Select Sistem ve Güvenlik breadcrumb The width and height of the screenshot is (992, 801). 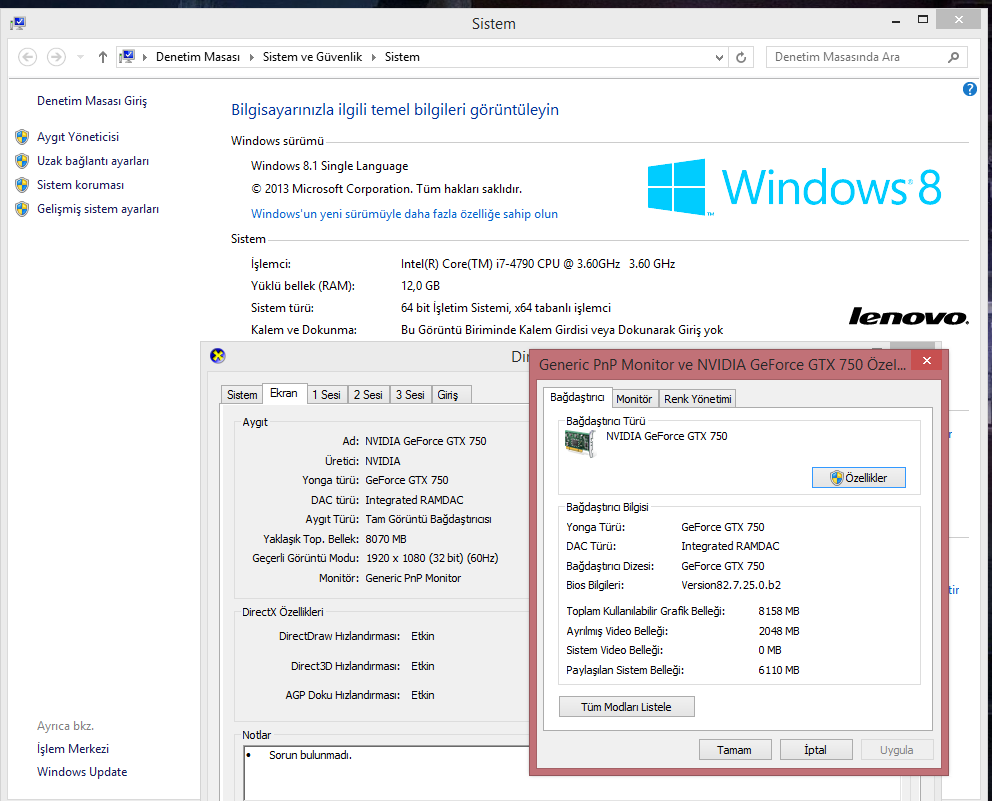click(313, 57)
